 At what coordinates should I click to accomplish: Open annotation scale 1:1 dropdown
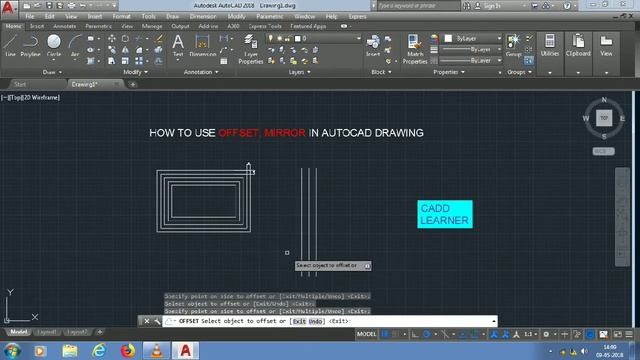[x=530, y=334]
